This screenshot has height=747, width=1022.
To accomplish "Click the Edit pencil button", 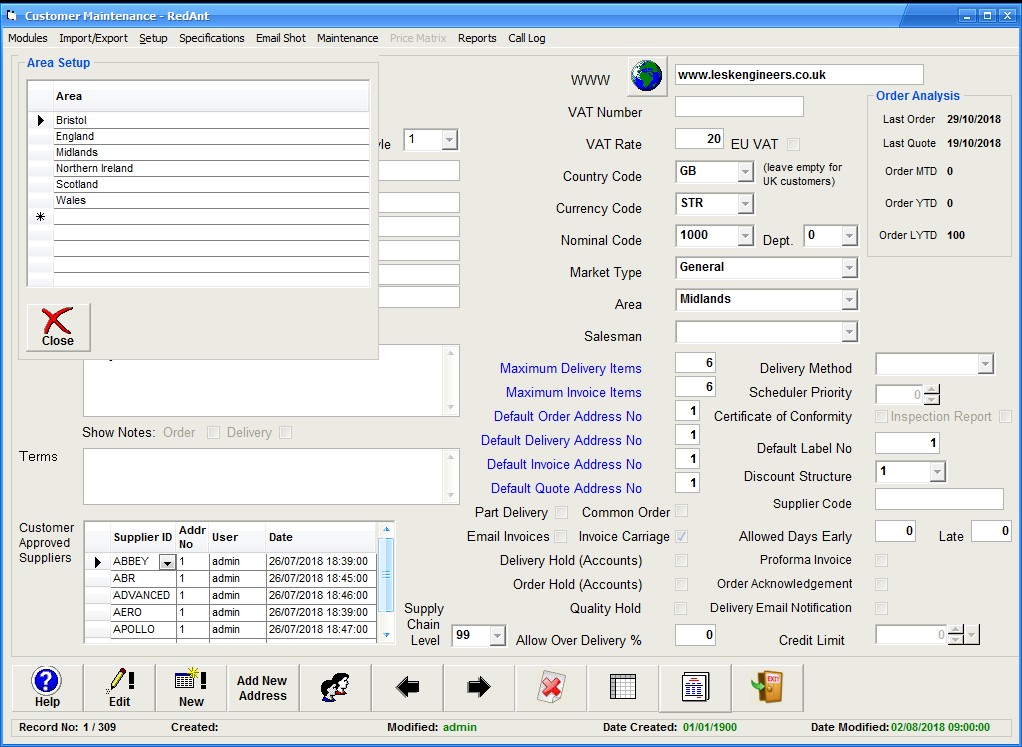I will [119, 688].
